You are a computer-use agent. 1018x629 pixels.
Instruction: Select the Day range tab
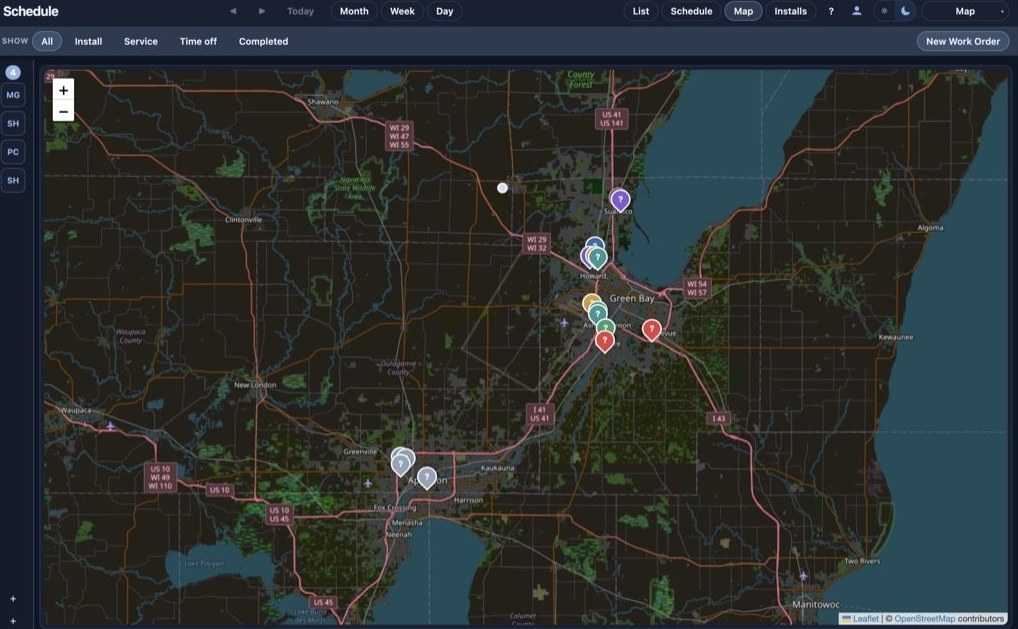pos(445,11)
